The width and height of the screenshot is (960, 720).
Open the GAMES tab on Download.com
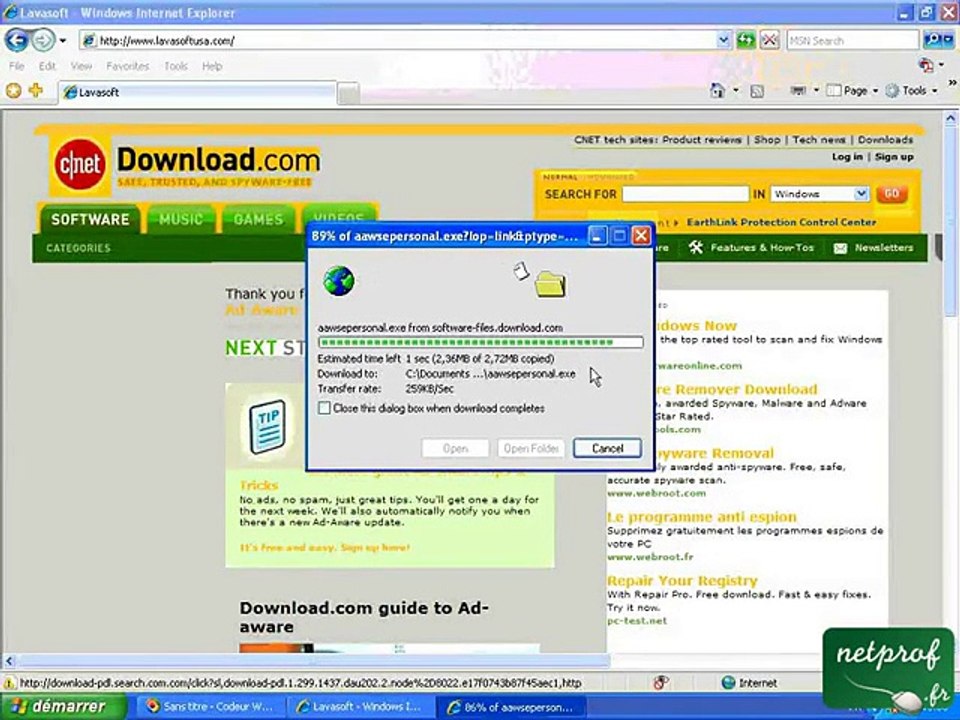tap(258, 219)
